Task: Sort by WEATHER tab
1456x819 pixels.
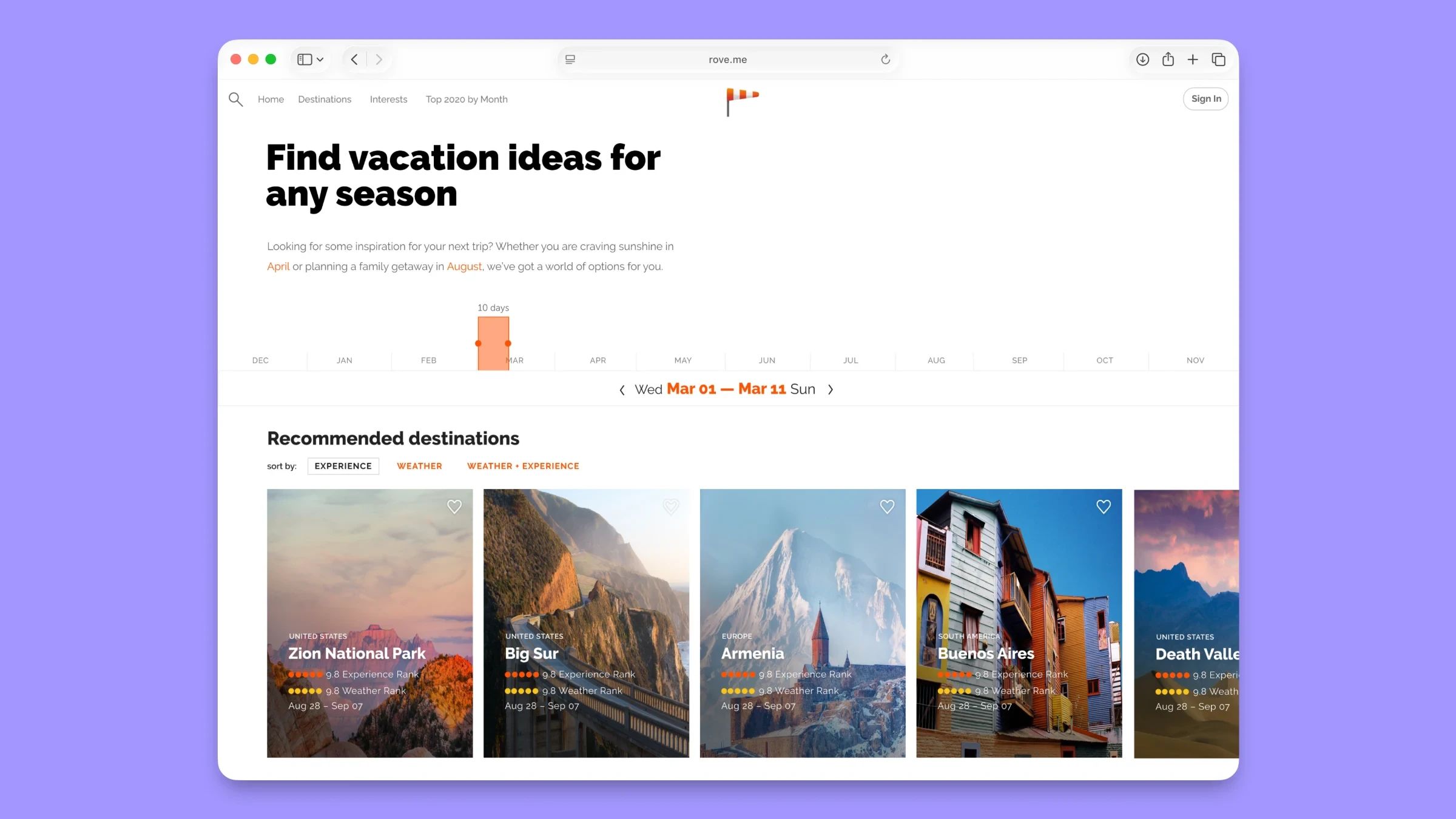Action: [x=419, y=466]
